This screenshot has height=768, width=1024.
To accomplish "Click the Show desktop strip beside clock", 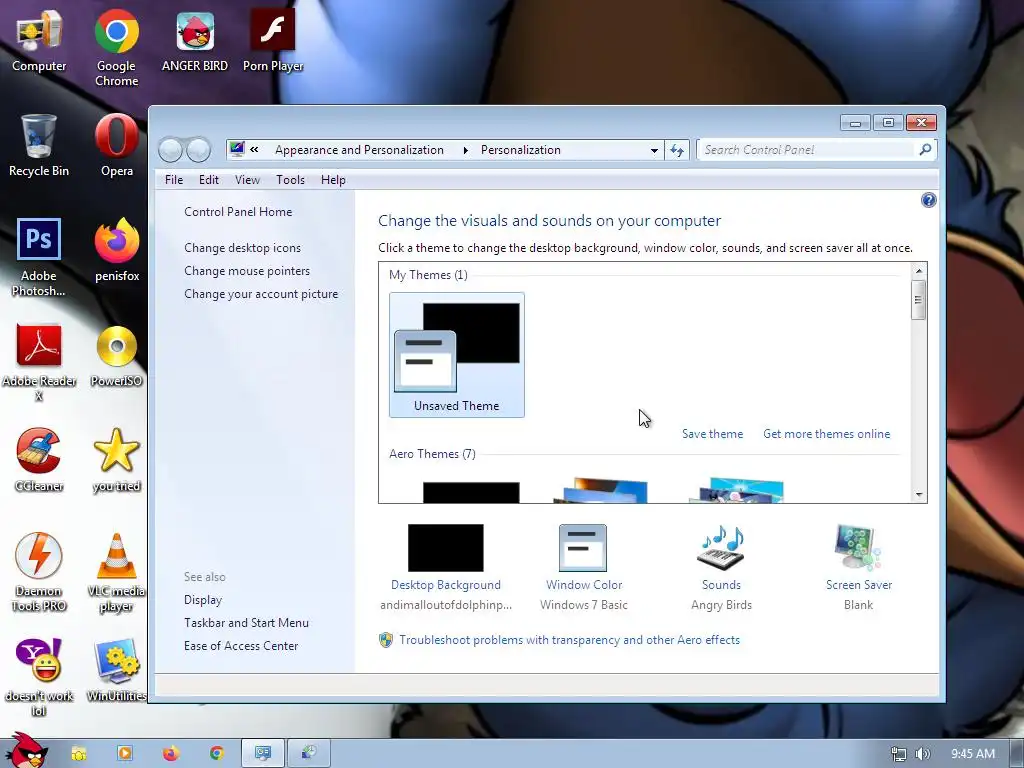I will tap(1017, 754).
